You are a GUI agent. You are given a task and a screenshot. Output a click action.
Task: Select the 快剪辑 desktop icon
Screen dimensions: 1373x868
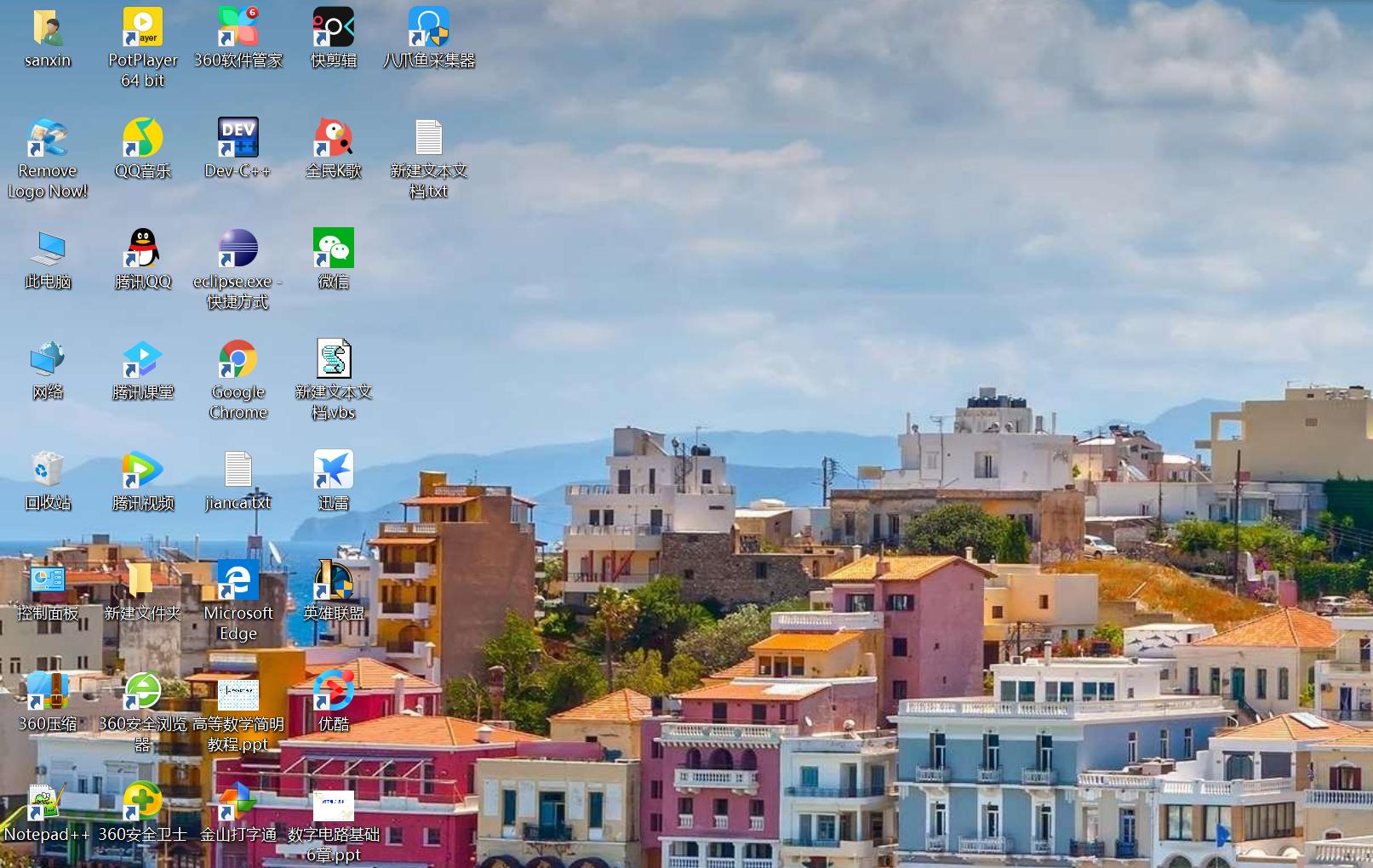click(334, 28)
